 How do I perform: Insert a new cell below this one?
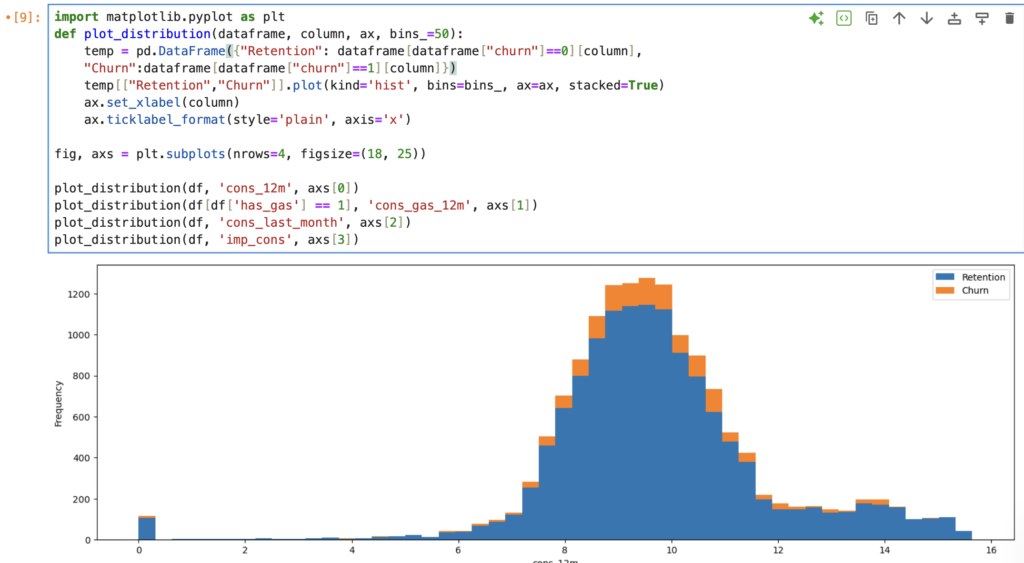click(x=981, y=18)
